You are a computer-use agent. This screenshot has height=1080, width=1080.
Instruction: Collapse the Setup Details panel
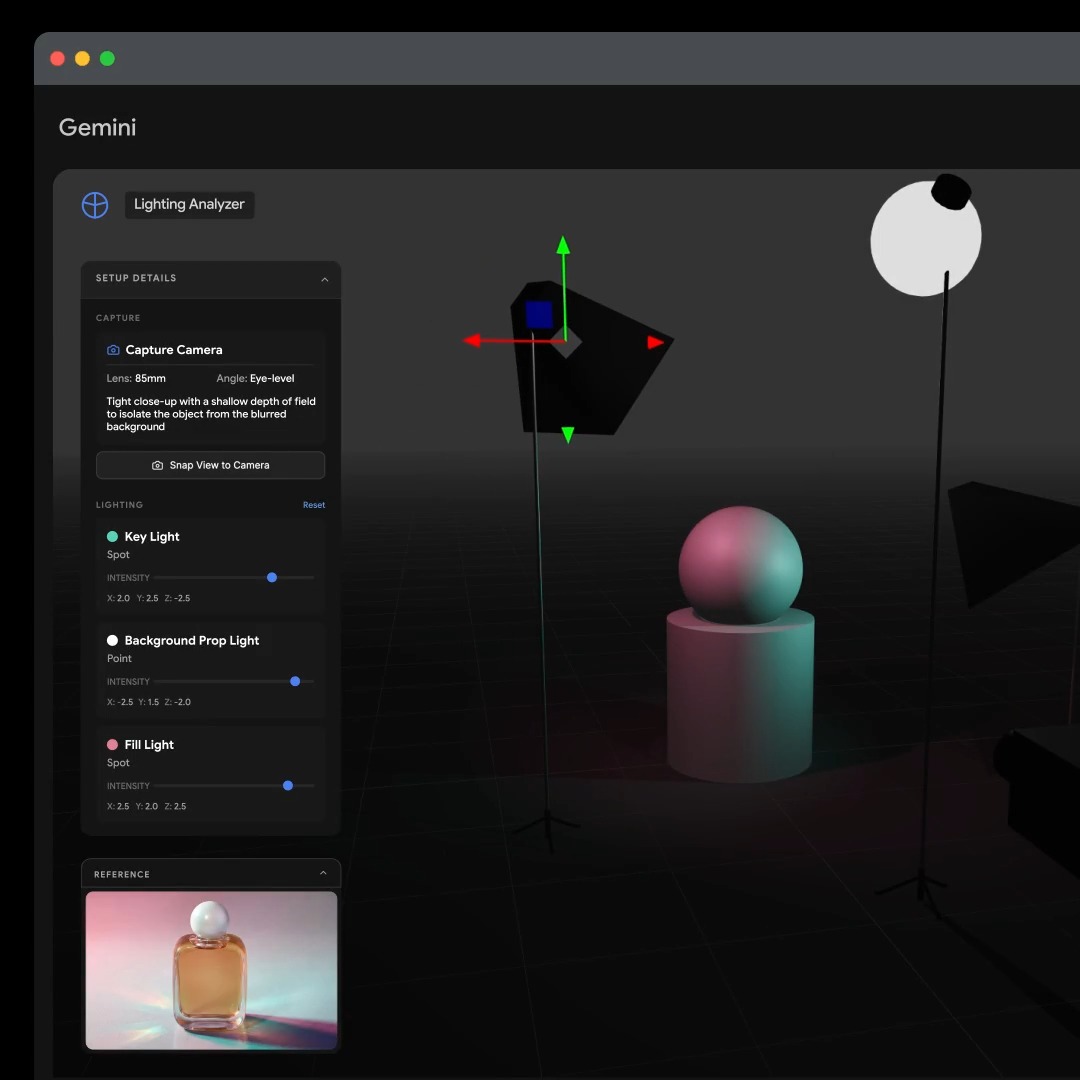(324, 279)
